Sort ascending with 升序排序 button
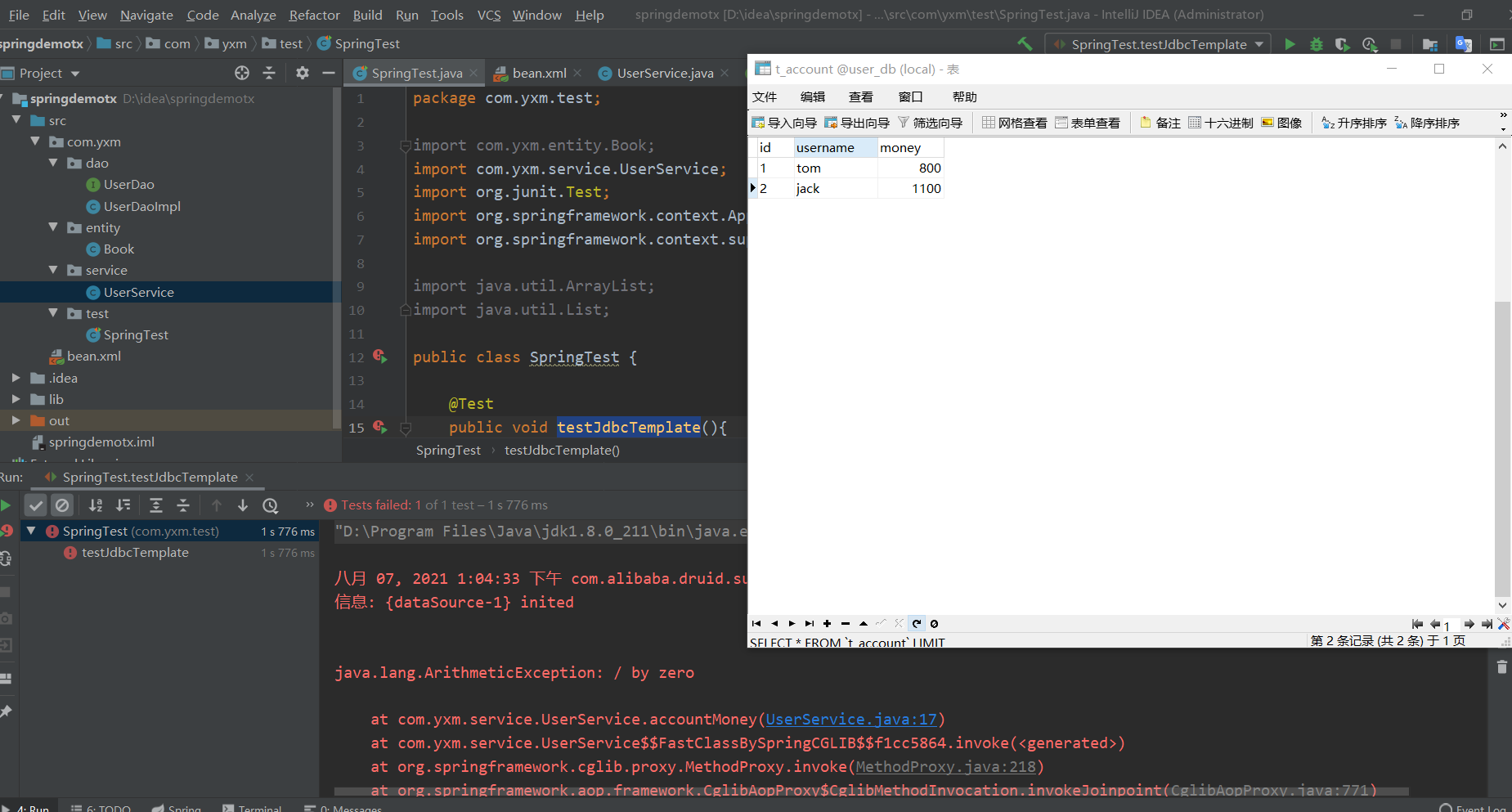The image size is (1512, 812). tap(1354, 123)
